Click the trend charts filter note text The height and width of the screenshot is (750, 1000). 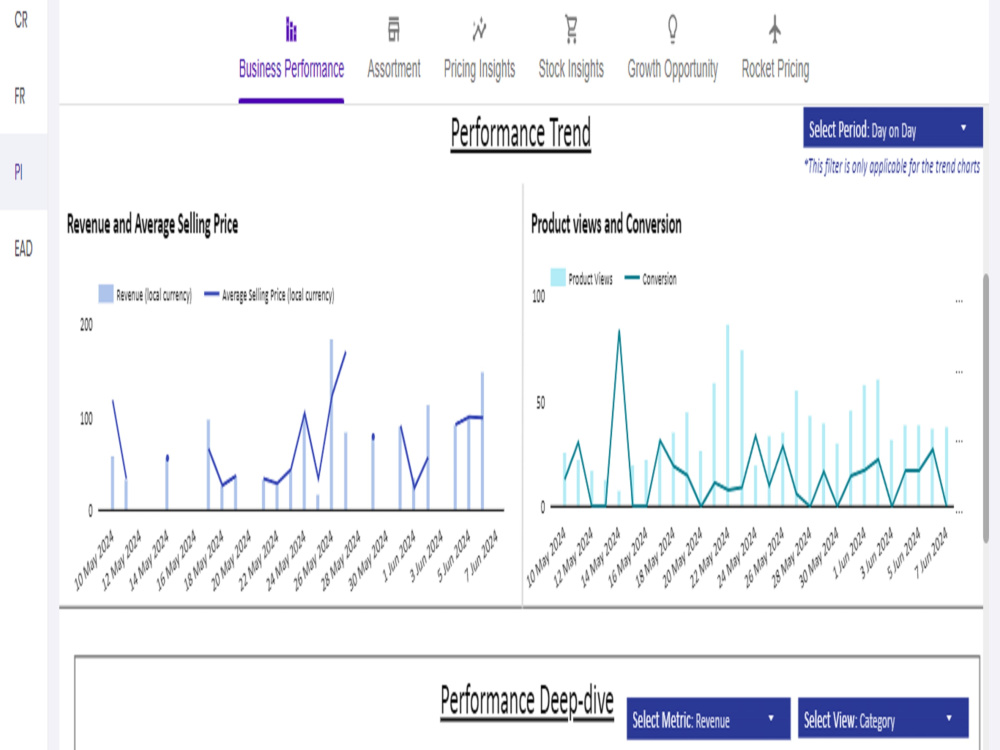tap(892, 167)
